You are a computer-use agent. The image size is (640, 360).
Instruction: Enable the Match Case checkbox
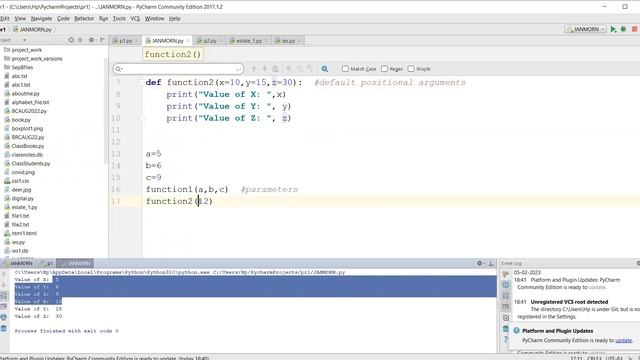pyautogui.click(x=345, y=69)
